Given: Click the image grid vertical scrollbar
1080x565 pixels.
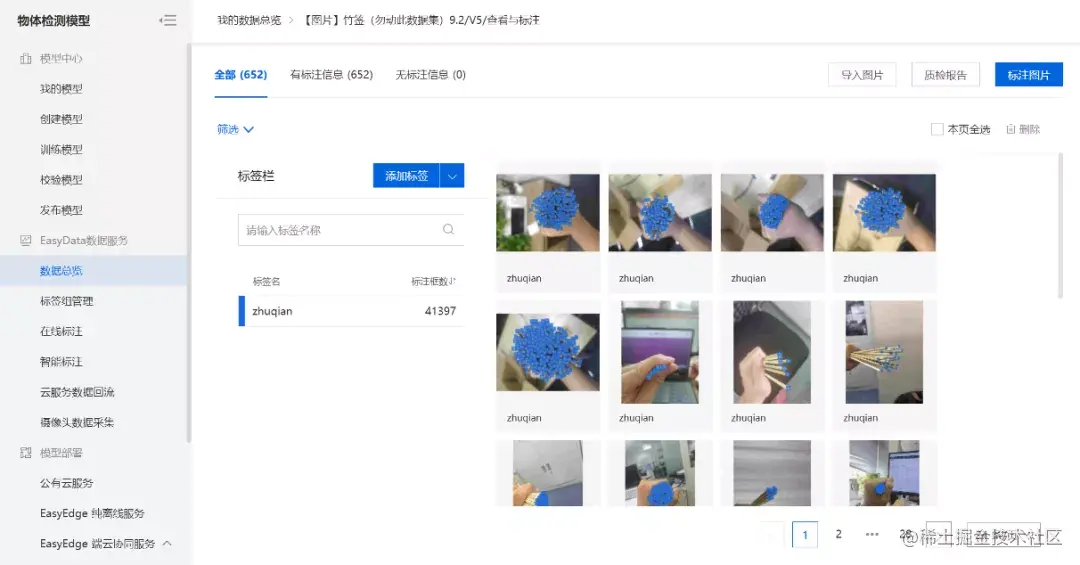Looking at the screenshot, I should coord(1060,226).
